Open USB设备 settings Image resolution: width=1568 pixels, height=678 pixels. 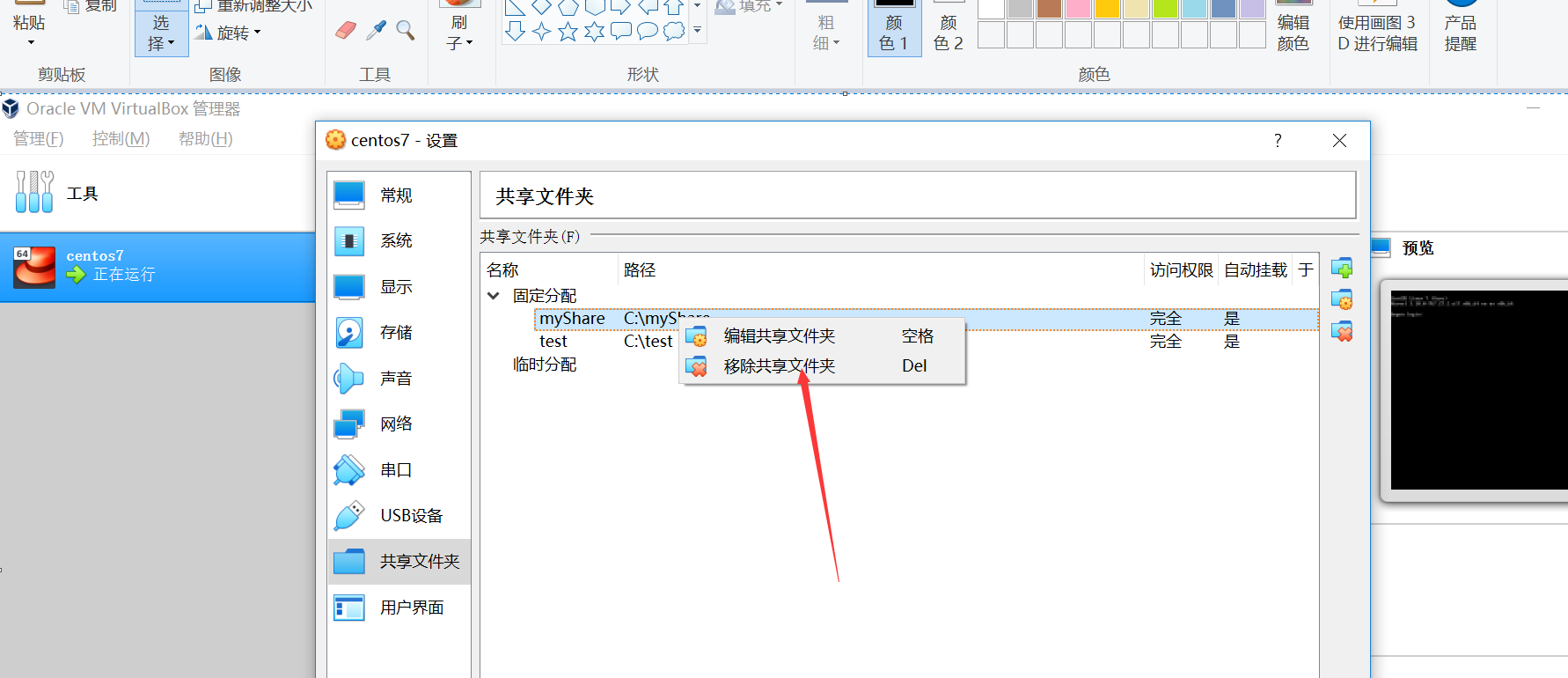(399, 515)
